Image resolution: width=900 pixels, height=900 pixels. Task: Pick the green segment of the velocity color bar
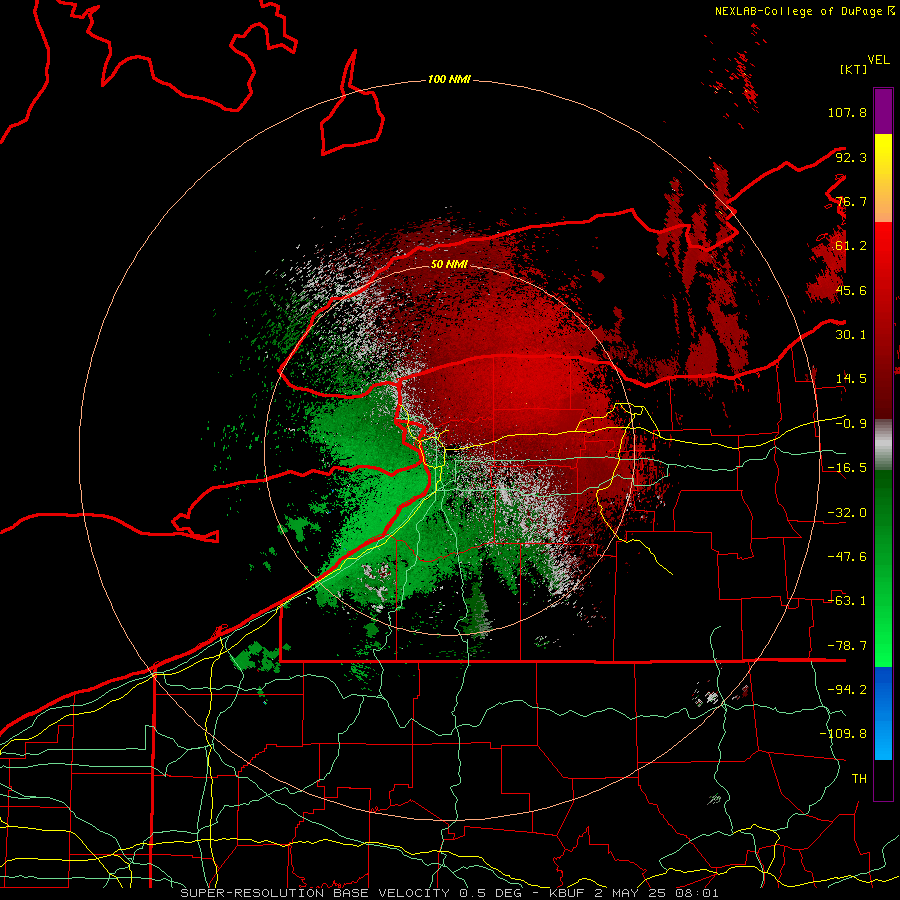883,569
